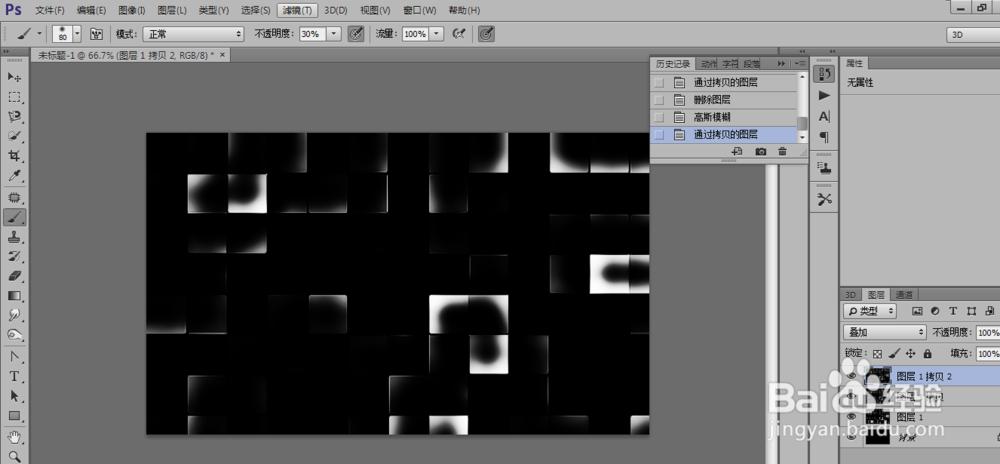Toggle visibility of 图层 1 拷贝 2
The image size is (1000, 464).
tap(852, 376)
